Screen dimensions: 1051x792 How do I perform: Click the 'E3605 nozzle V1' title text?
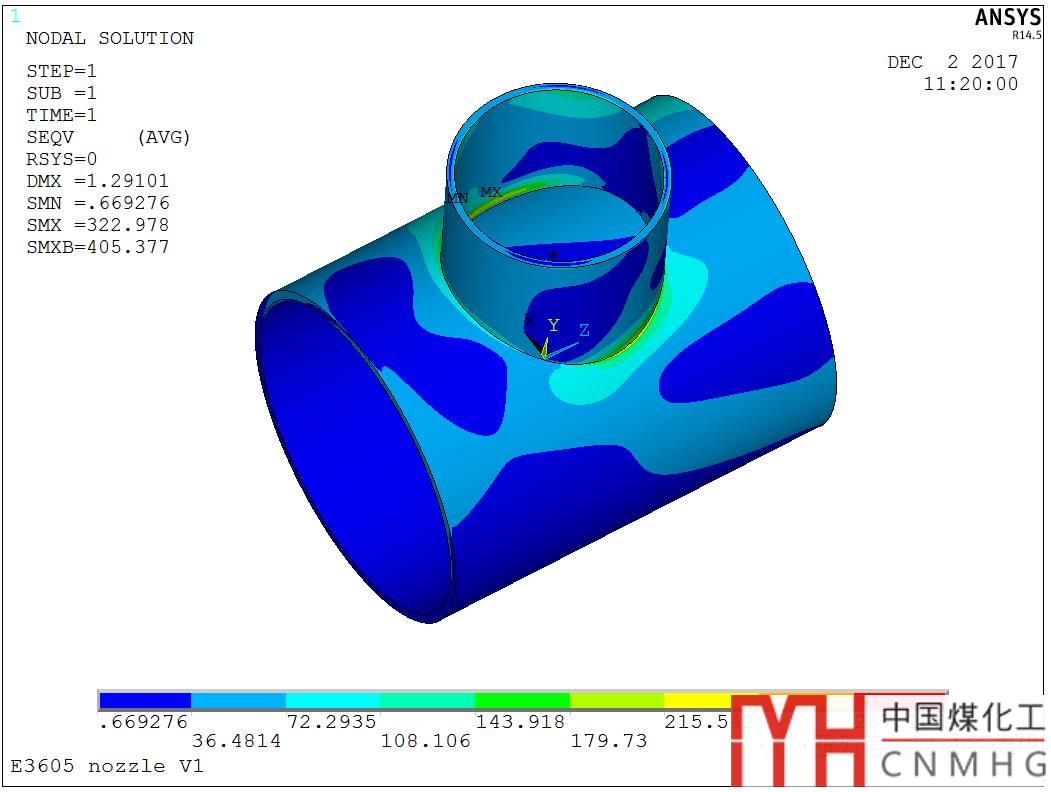(x=107, y=766)
